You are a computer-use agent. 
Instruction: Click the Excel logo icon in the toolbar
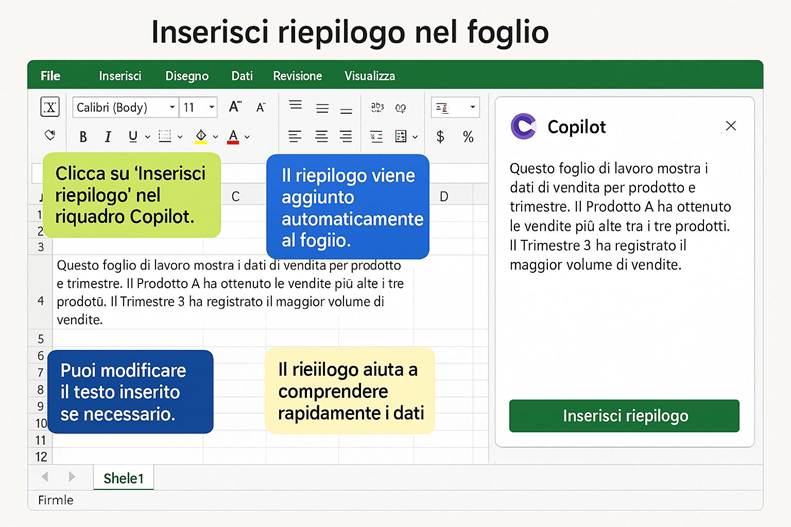[50, 107]
